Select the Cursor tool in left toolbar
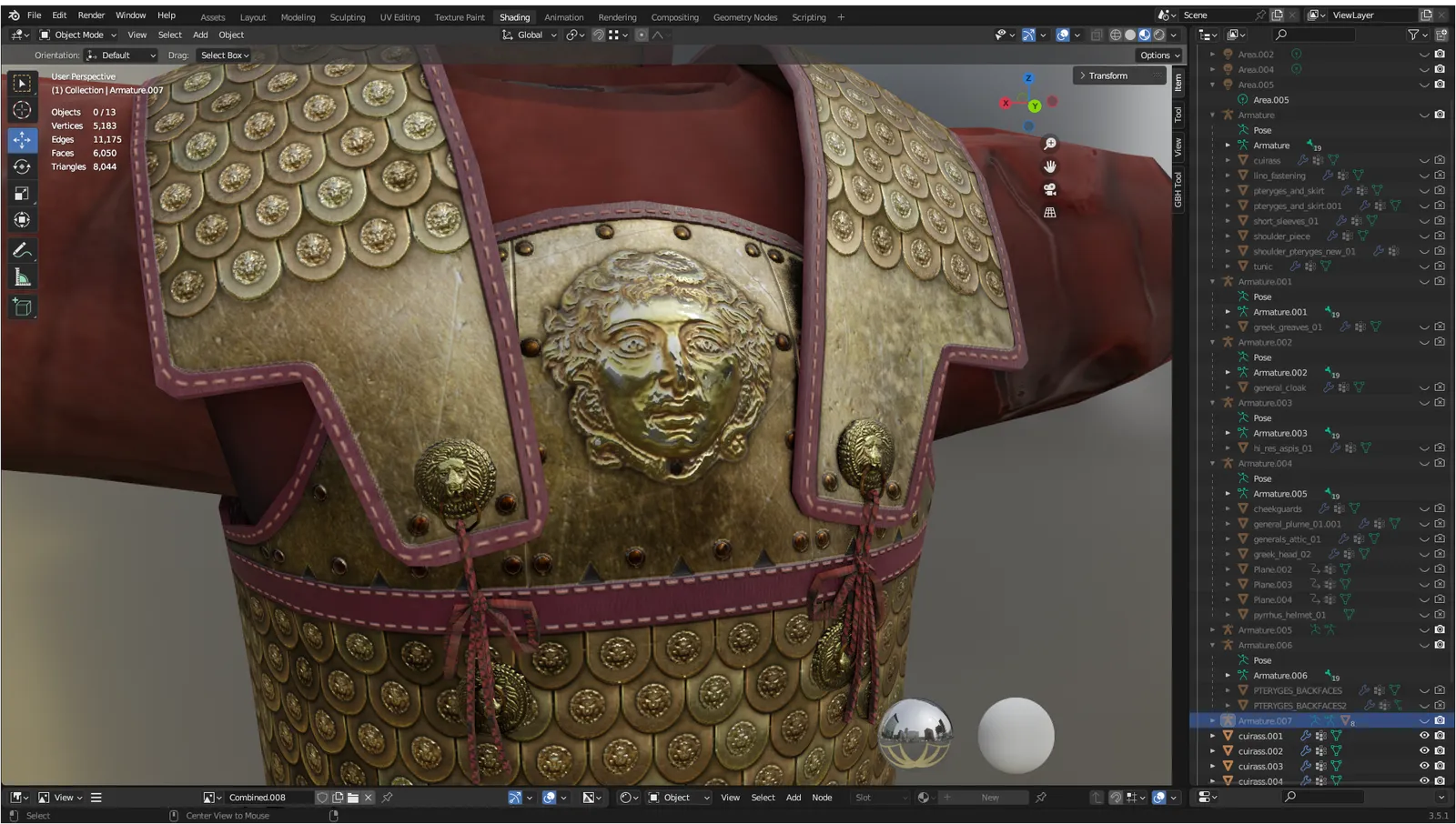The height and width of the screenshot is (824, 1456). 23,111
